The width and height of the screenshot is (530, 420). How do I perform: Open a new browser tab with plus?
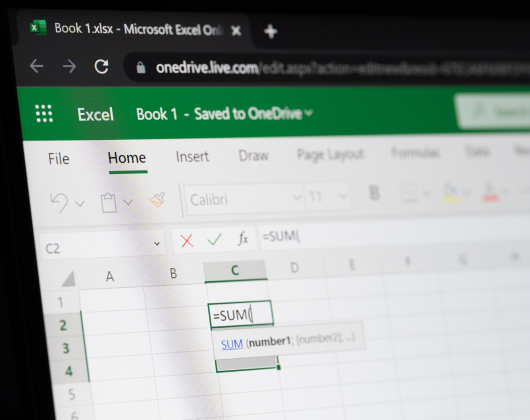(x=270, y=32)
